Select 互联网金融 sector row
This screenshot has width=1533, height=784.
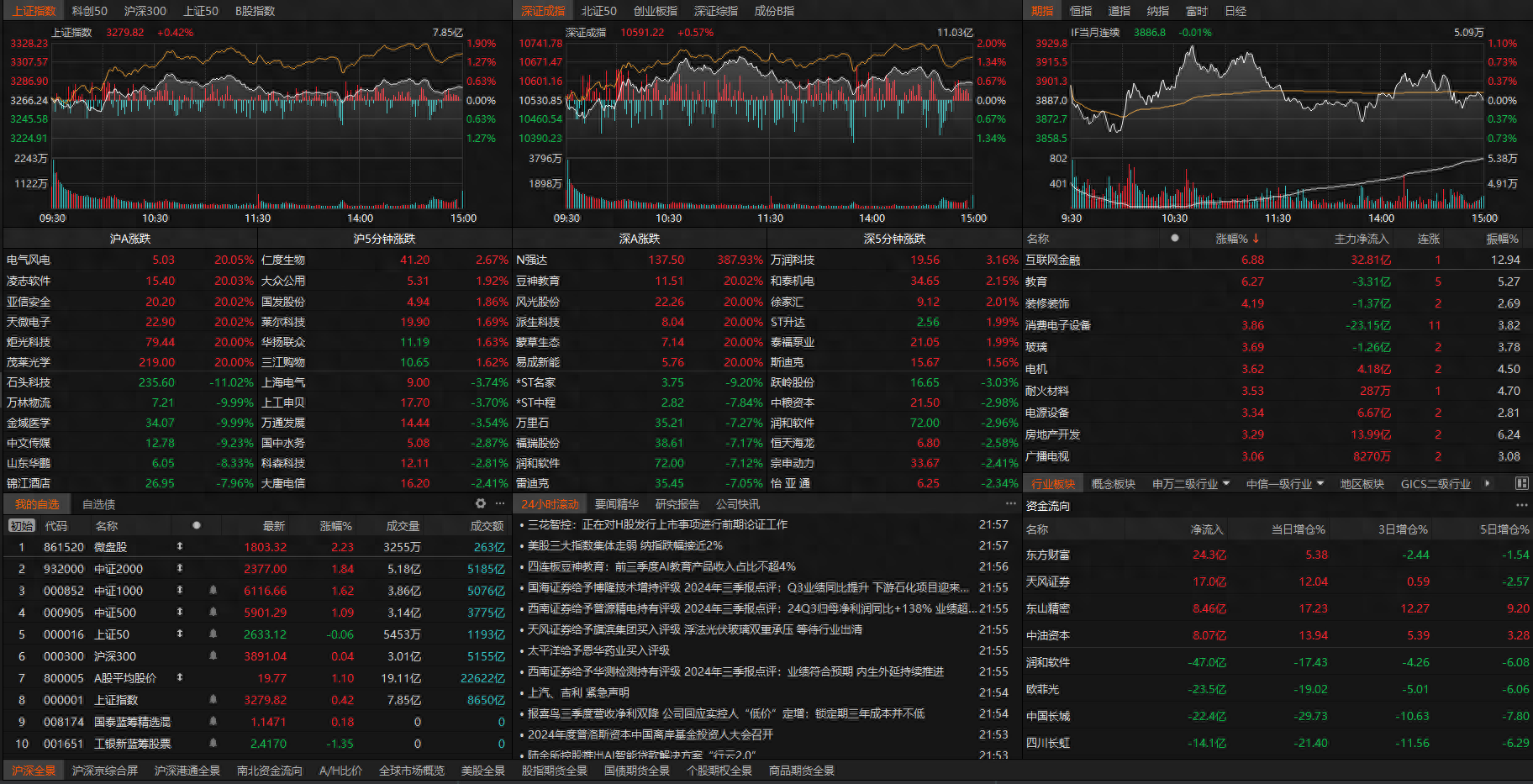(1277, 260)
